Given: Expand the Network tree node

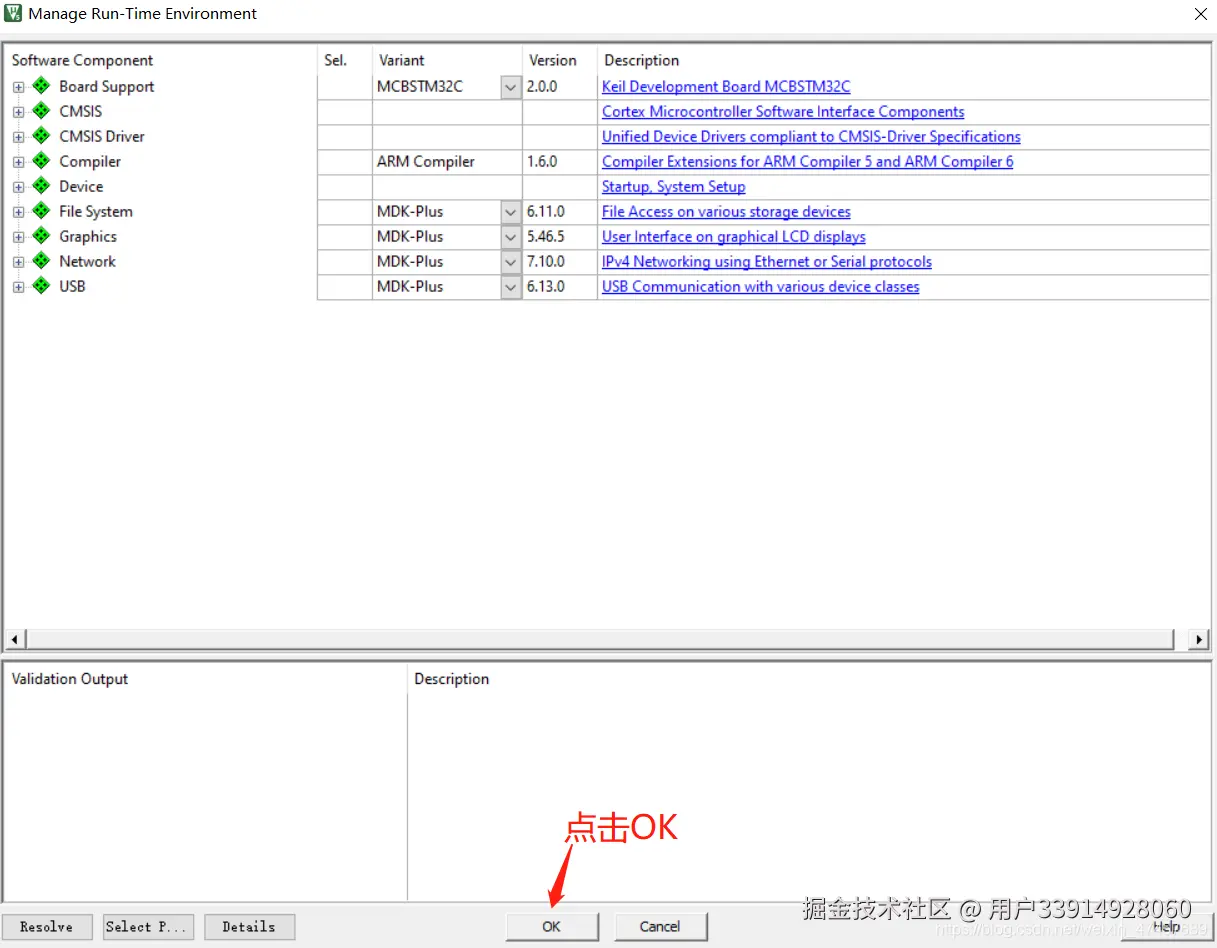Looking at the screenshot, I should [x=18, y=262].
